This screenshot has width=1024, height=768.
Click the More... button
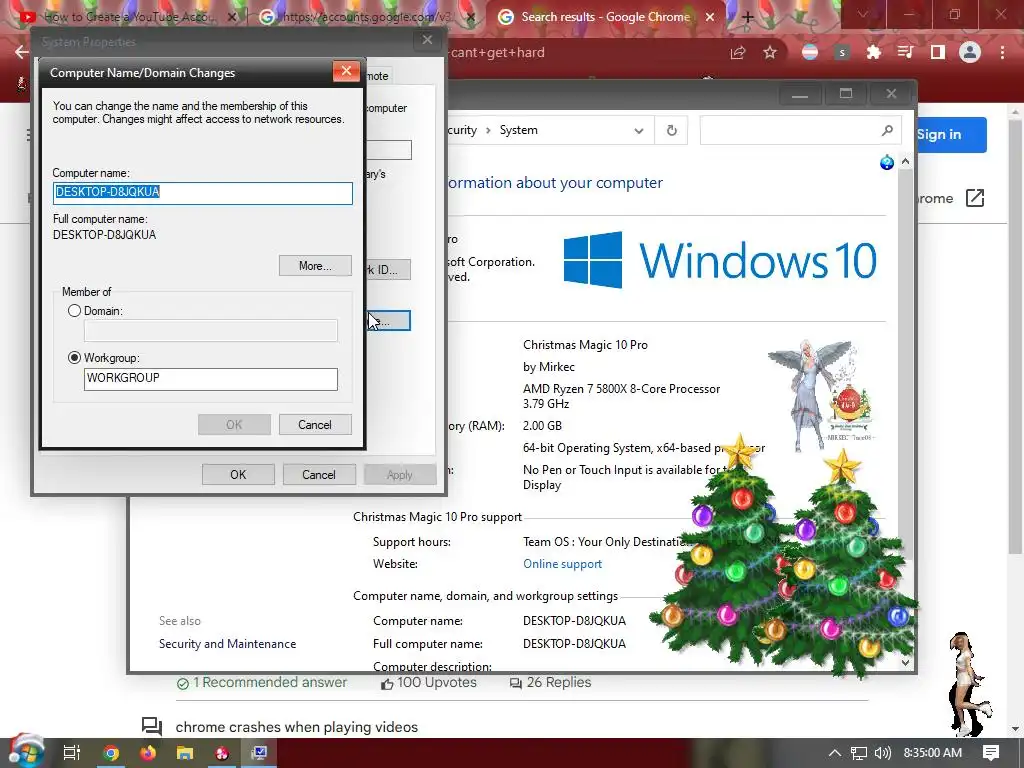tap(315, 266)
